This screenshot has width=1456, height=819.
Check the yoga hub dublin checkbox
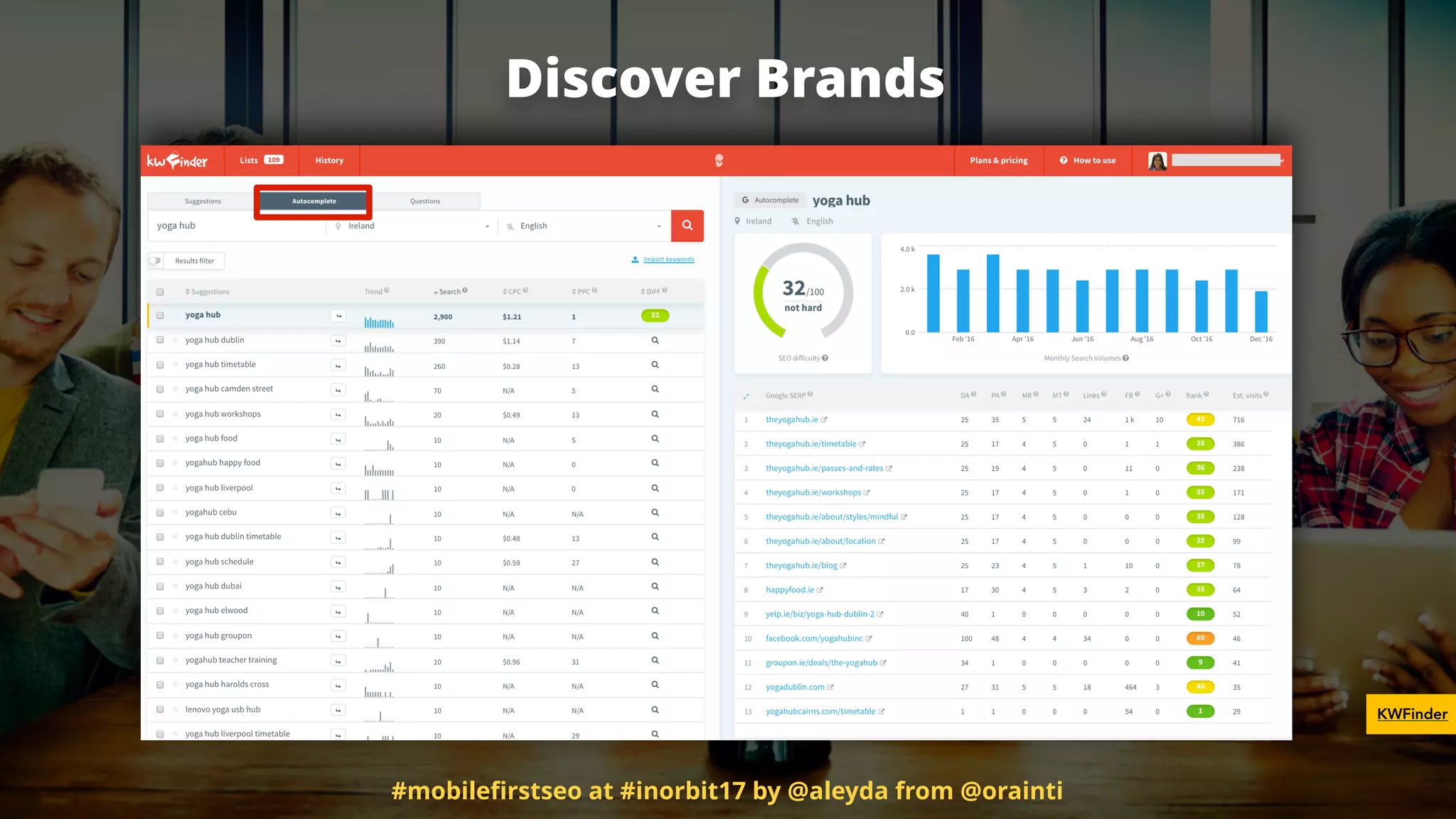pyautogui.click(x=160, y=341)
